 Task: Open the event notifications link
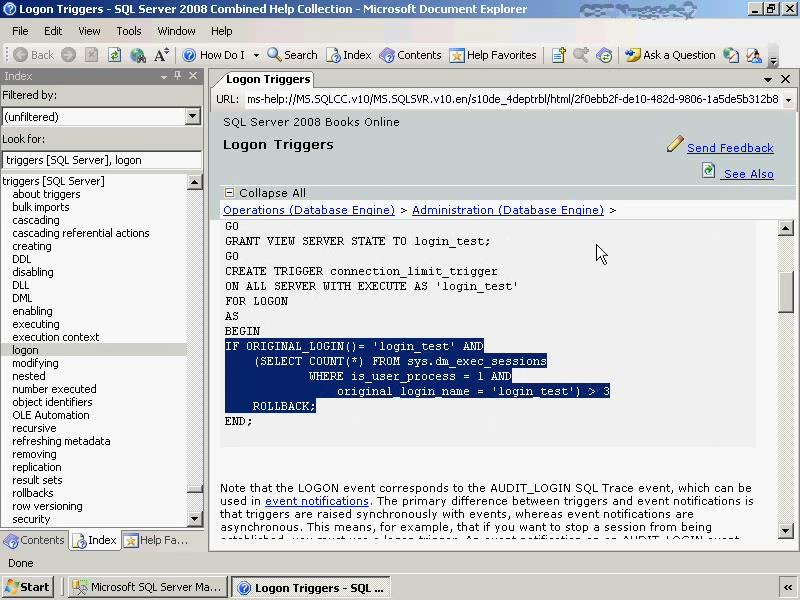click(316, 501)
